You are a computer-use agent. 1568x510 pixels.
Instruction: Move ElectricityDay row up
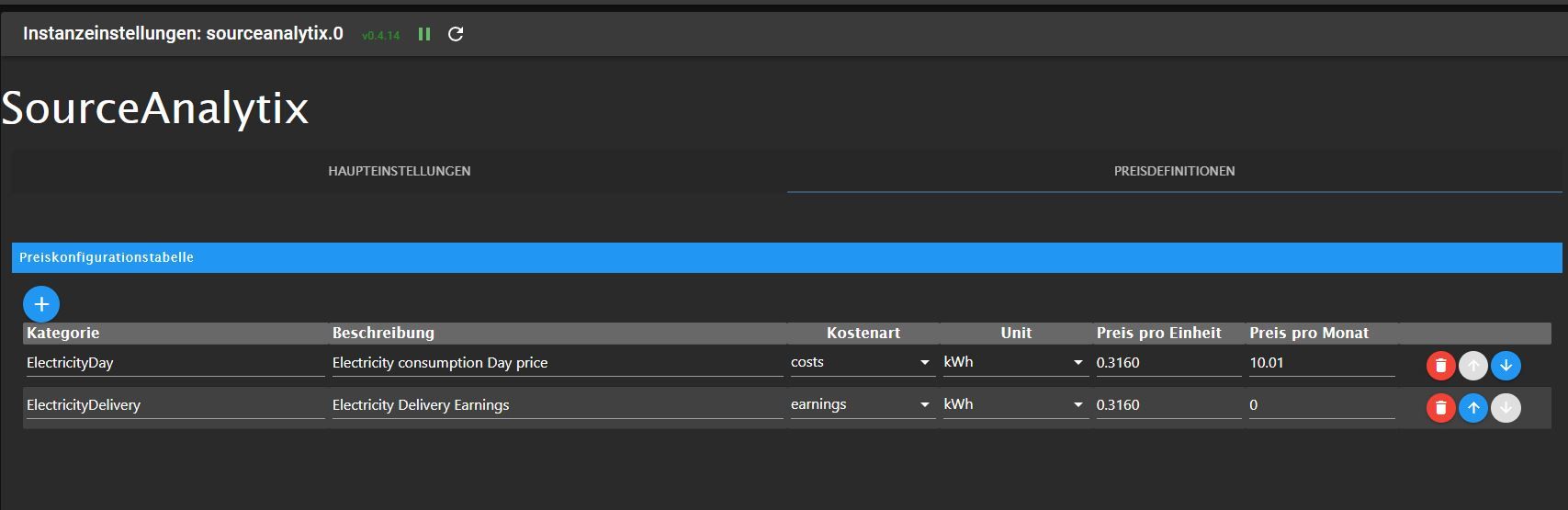click(1473, 366)
